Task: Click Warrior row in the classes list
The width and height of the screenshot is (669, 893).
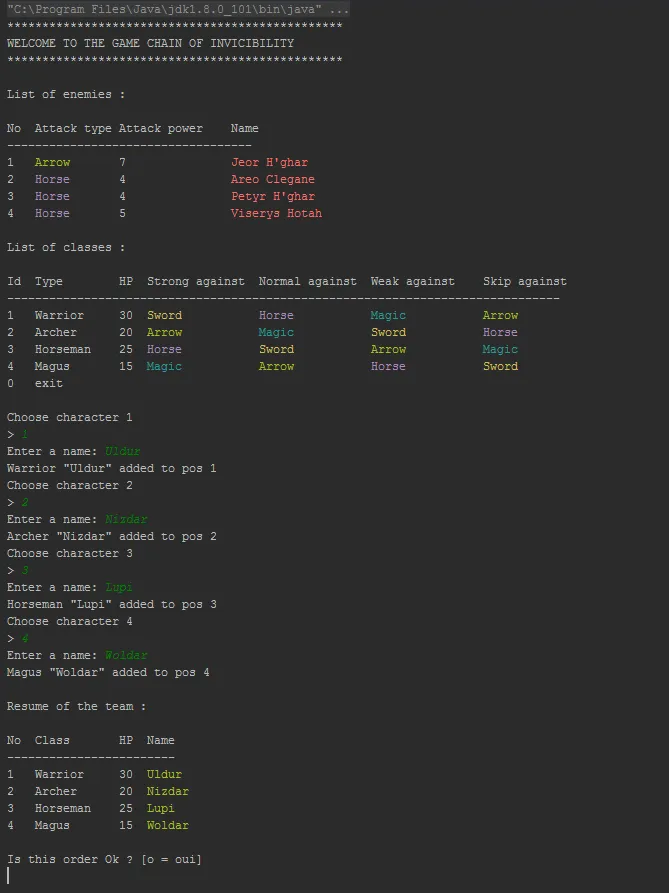Action: [59, 315]
